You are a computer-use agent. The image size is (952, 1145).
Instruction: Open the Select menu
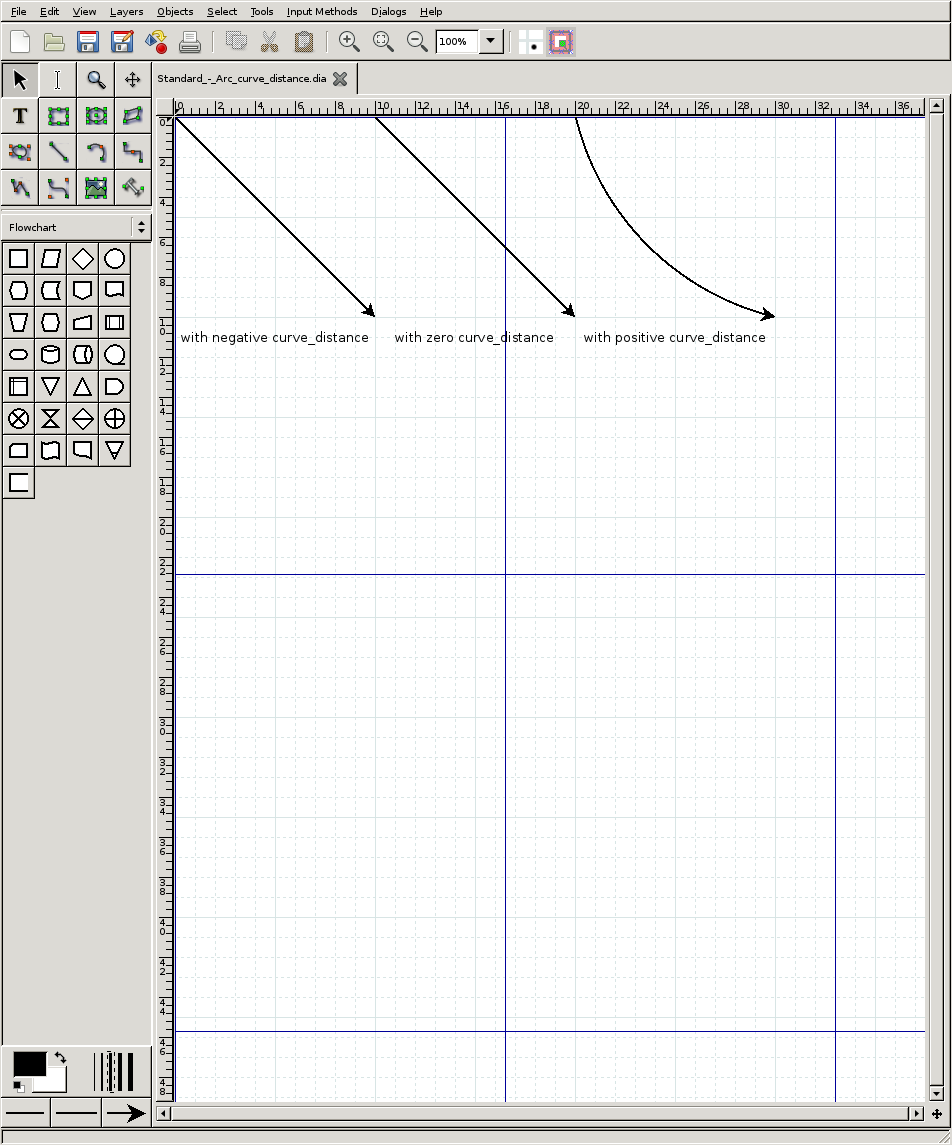click(x=222, y=12)
